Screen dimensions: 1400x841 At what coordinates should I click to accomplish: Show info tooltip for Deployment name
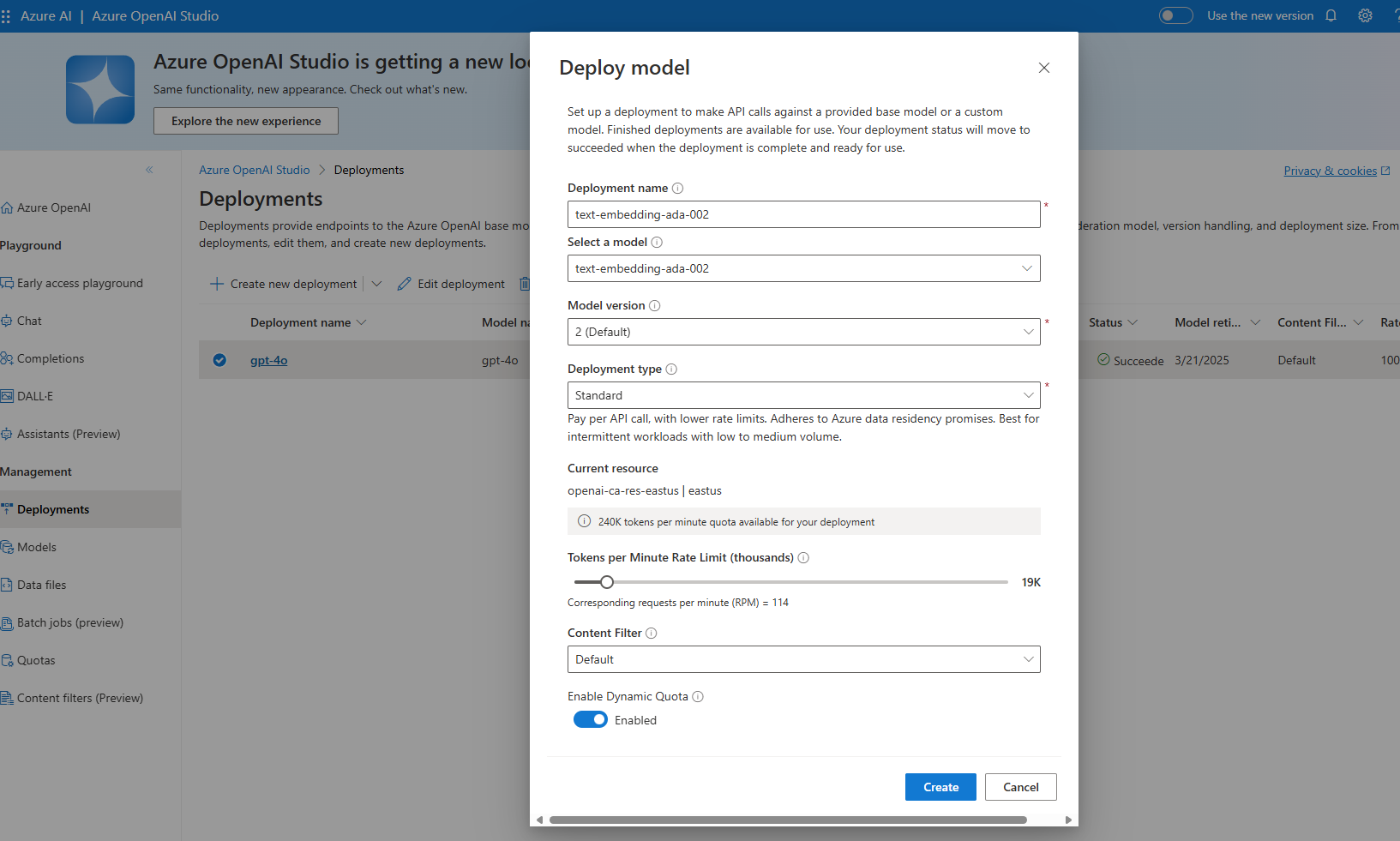(x=677, y=188)
